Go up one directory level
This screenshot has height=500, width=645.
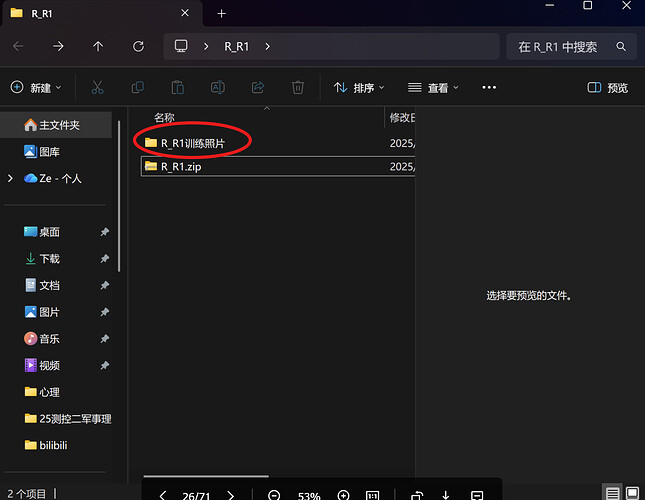click(97, 46)
